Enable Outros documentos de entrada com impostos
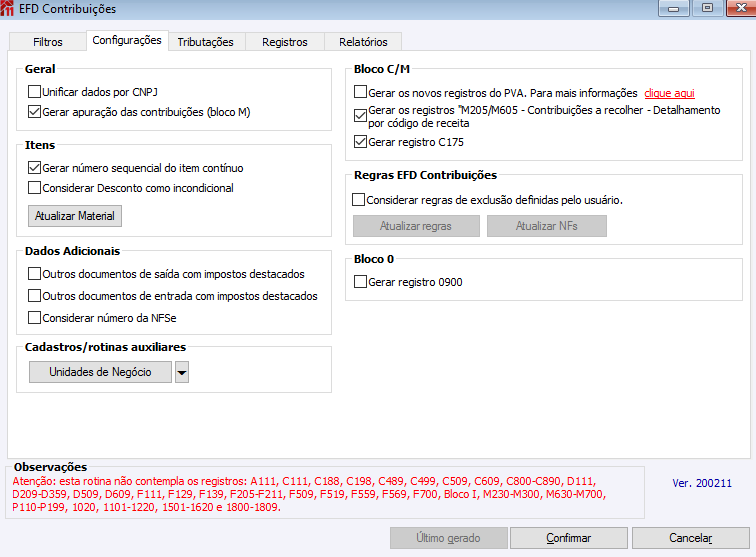The height and width of the screenshot is (557, 756). point(34,296)
